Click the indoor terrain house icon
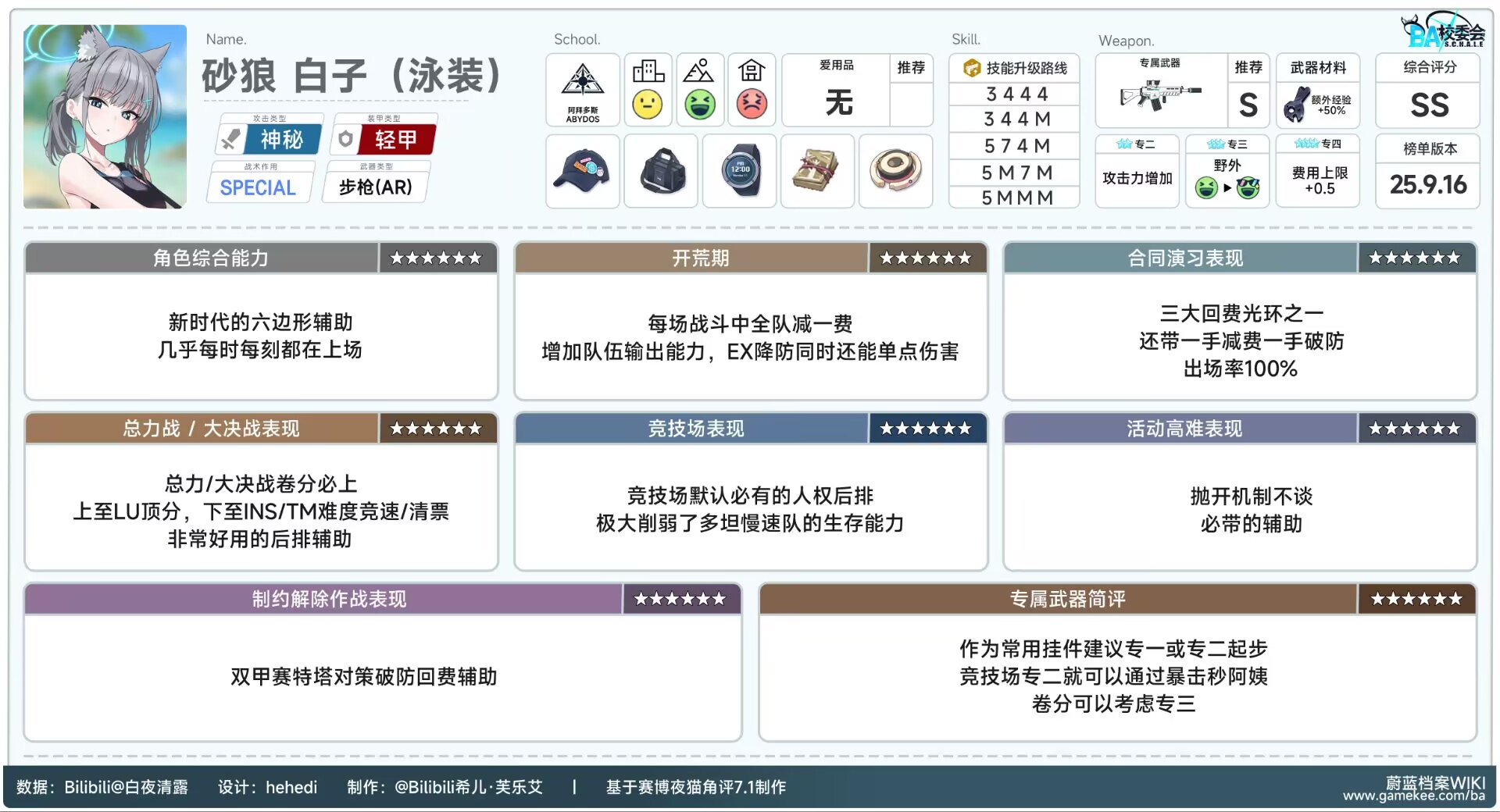1500x812 pixels. pos(751,71)
